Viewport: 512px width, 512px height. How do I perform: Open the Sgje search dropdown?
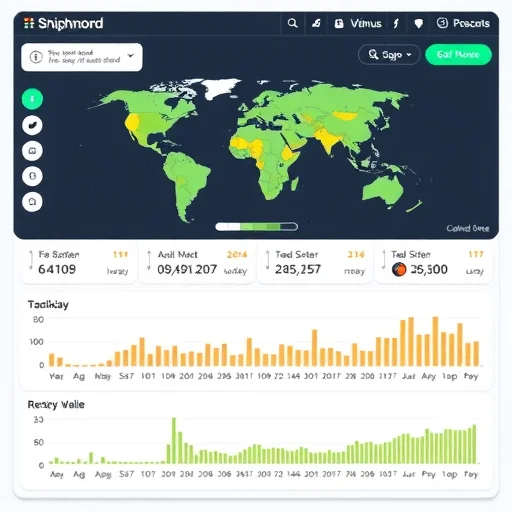pos(389,54)
